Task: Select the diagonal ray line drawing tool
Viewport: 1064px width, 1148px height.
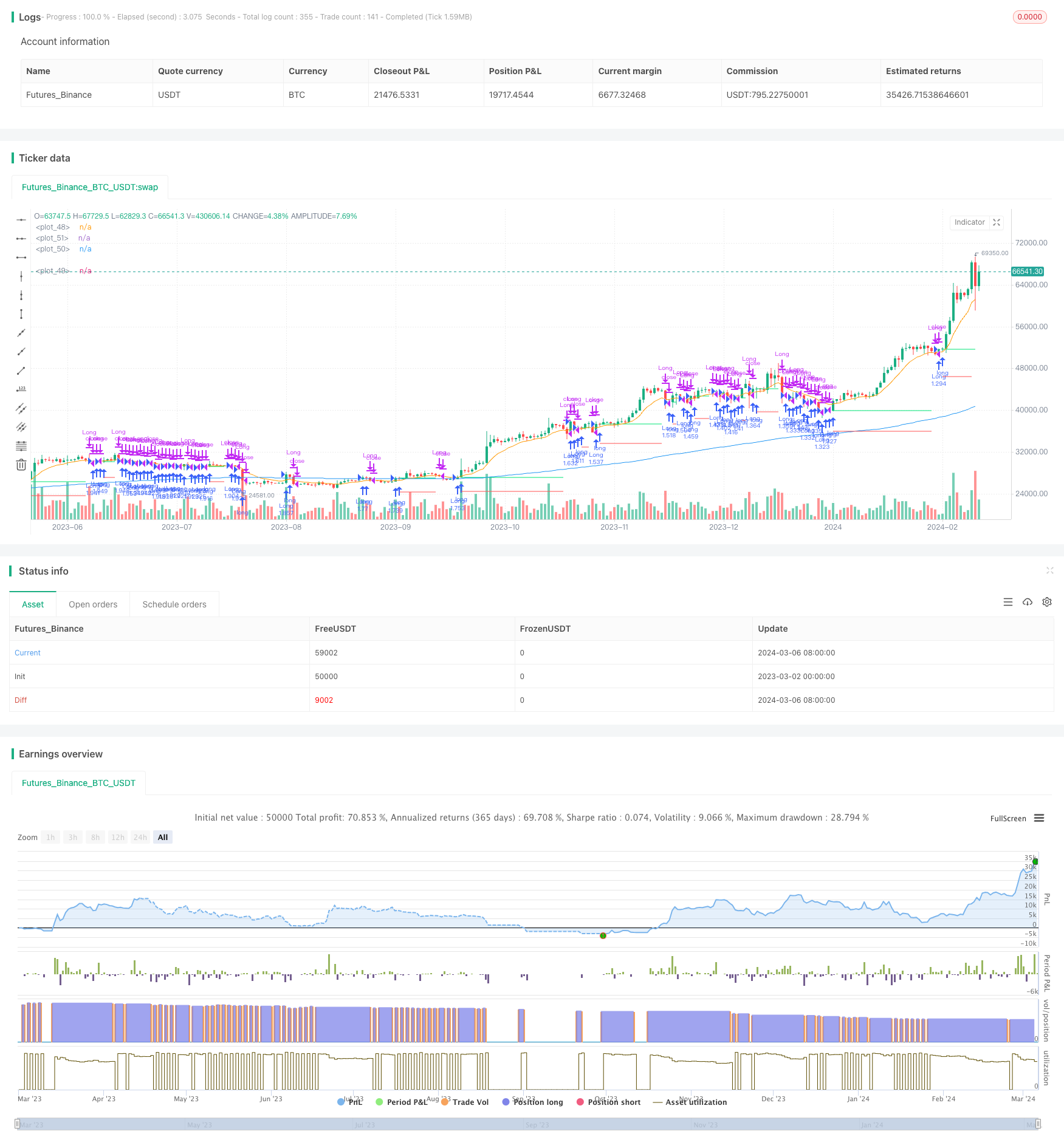Action: pos(21,352)
